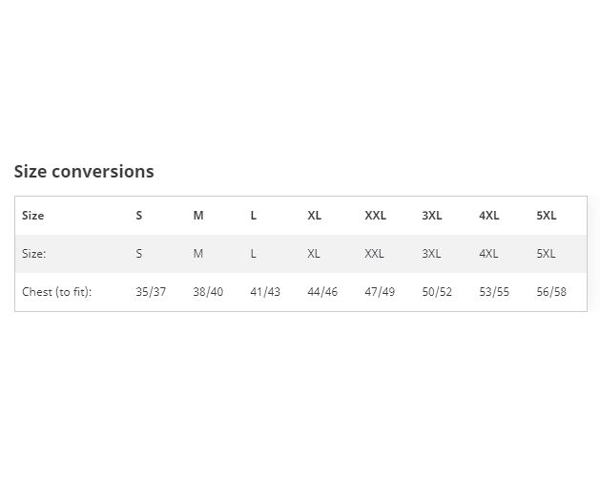
Task: Click the 38/40 chest value
Action: [208, 292]
